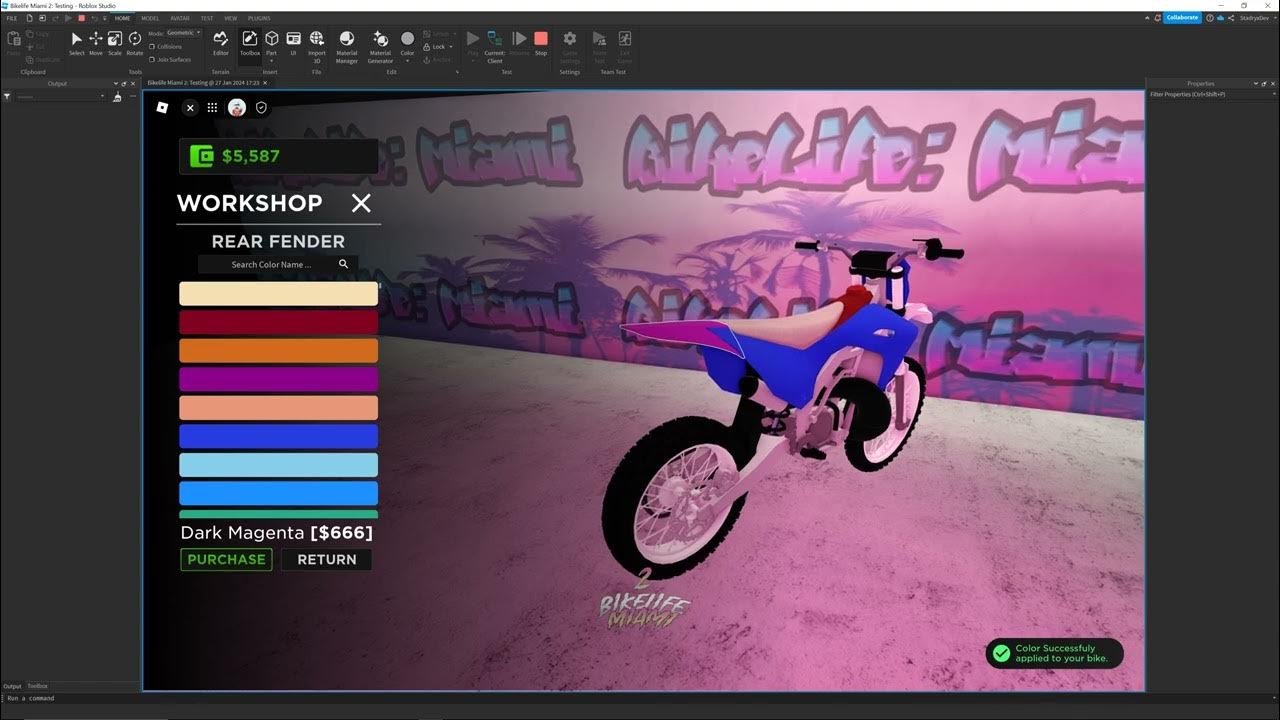The height and width of the screenshot is (720, 1280).
Task: Pick the cream beige color swatch
Action: coord(278,293)
